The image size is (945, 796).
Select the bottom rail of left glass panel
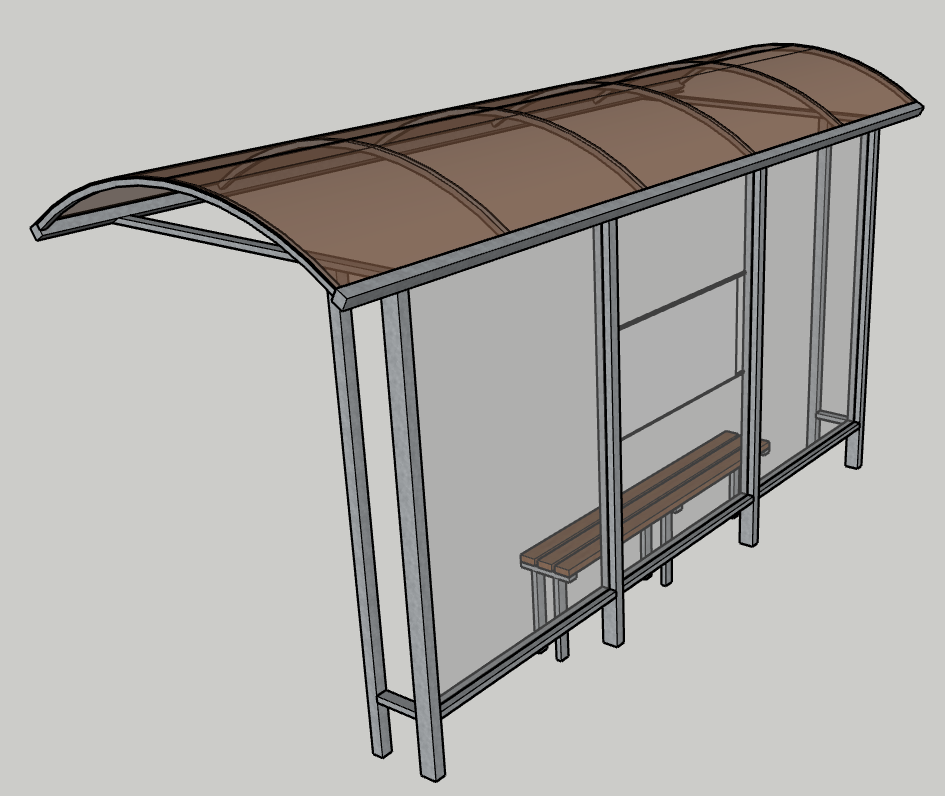point(527,651)
